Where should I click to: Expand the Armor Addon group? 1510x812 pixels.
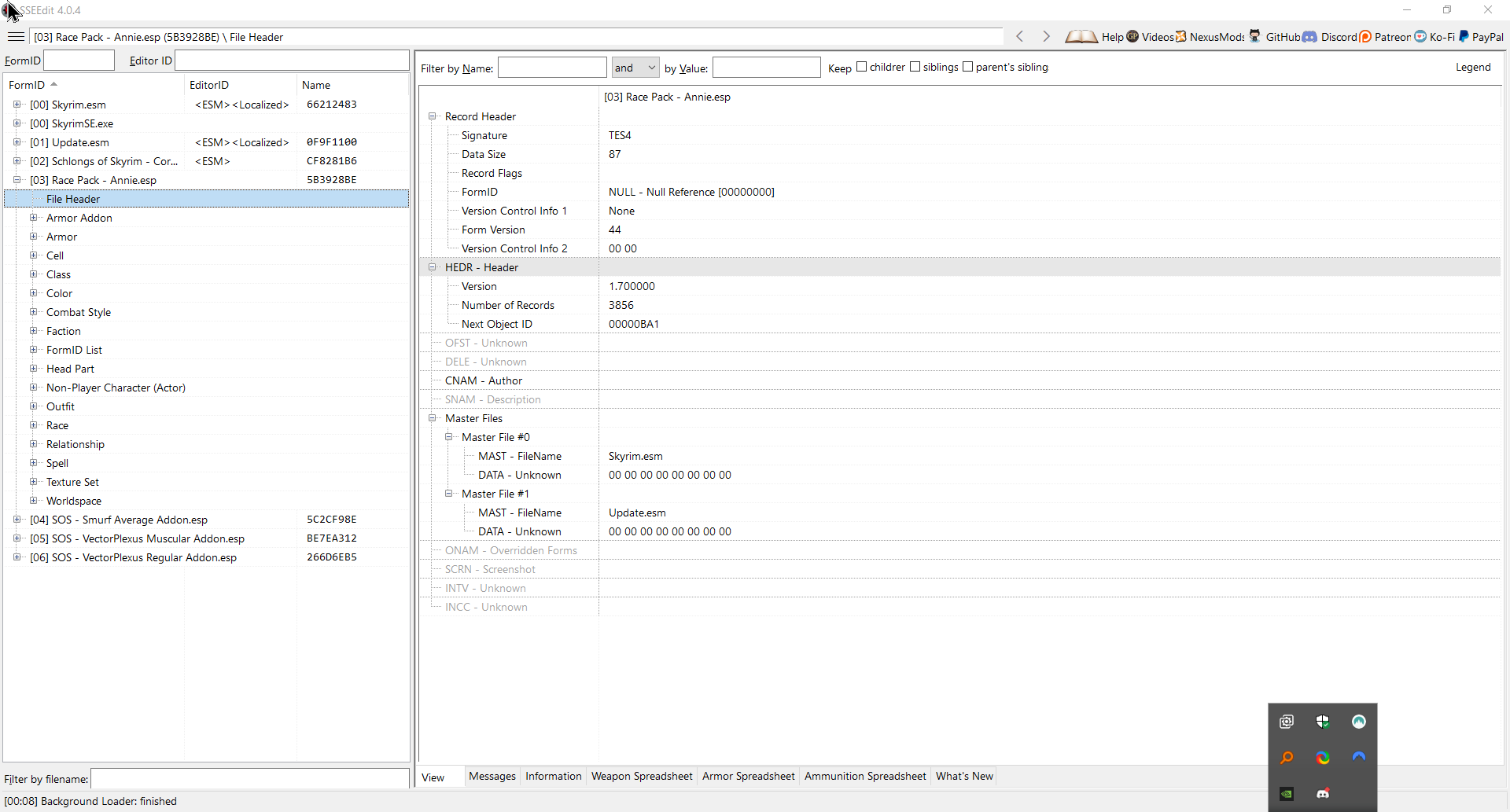[x=33, y=218]
